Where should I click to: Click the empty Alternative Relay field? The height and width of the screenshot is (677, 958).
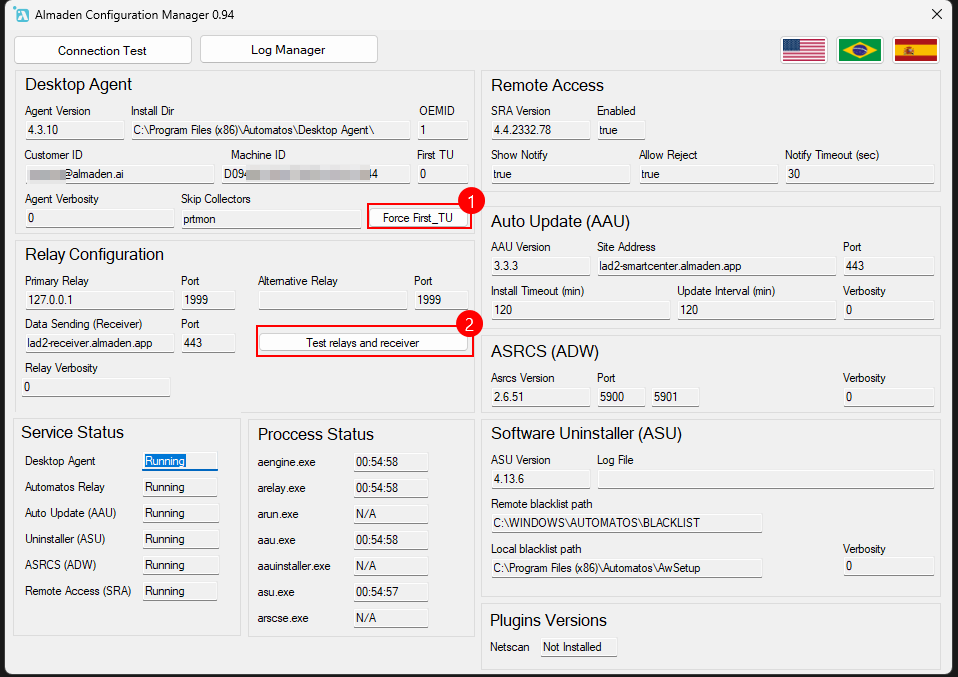[x=332, y=300]
